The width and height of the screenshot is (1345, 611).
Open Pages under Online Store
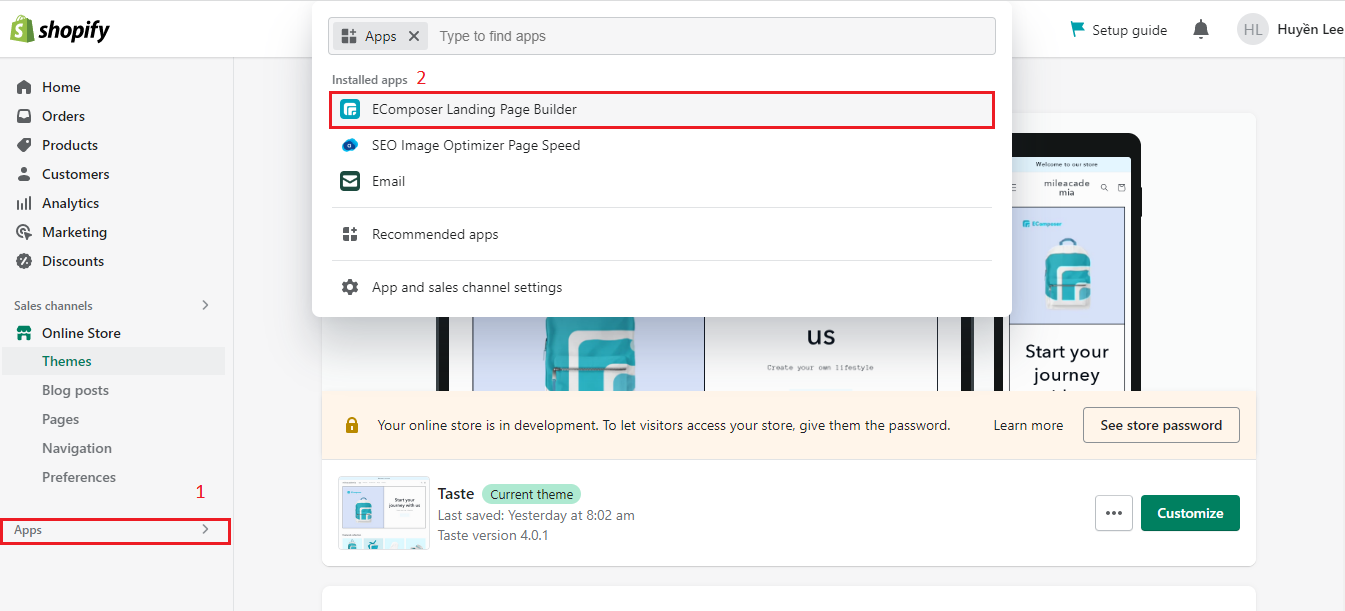(60, 419)
